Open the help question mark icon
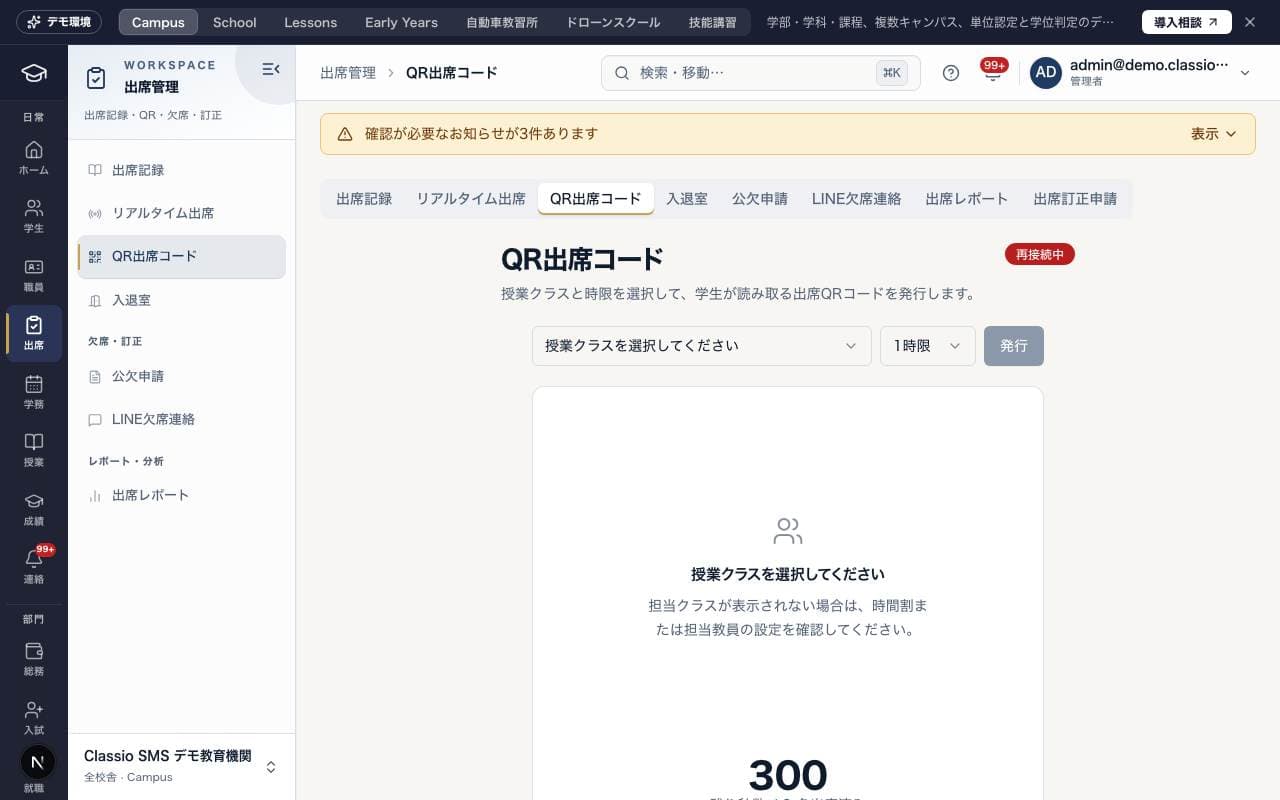 click(951, 73)
